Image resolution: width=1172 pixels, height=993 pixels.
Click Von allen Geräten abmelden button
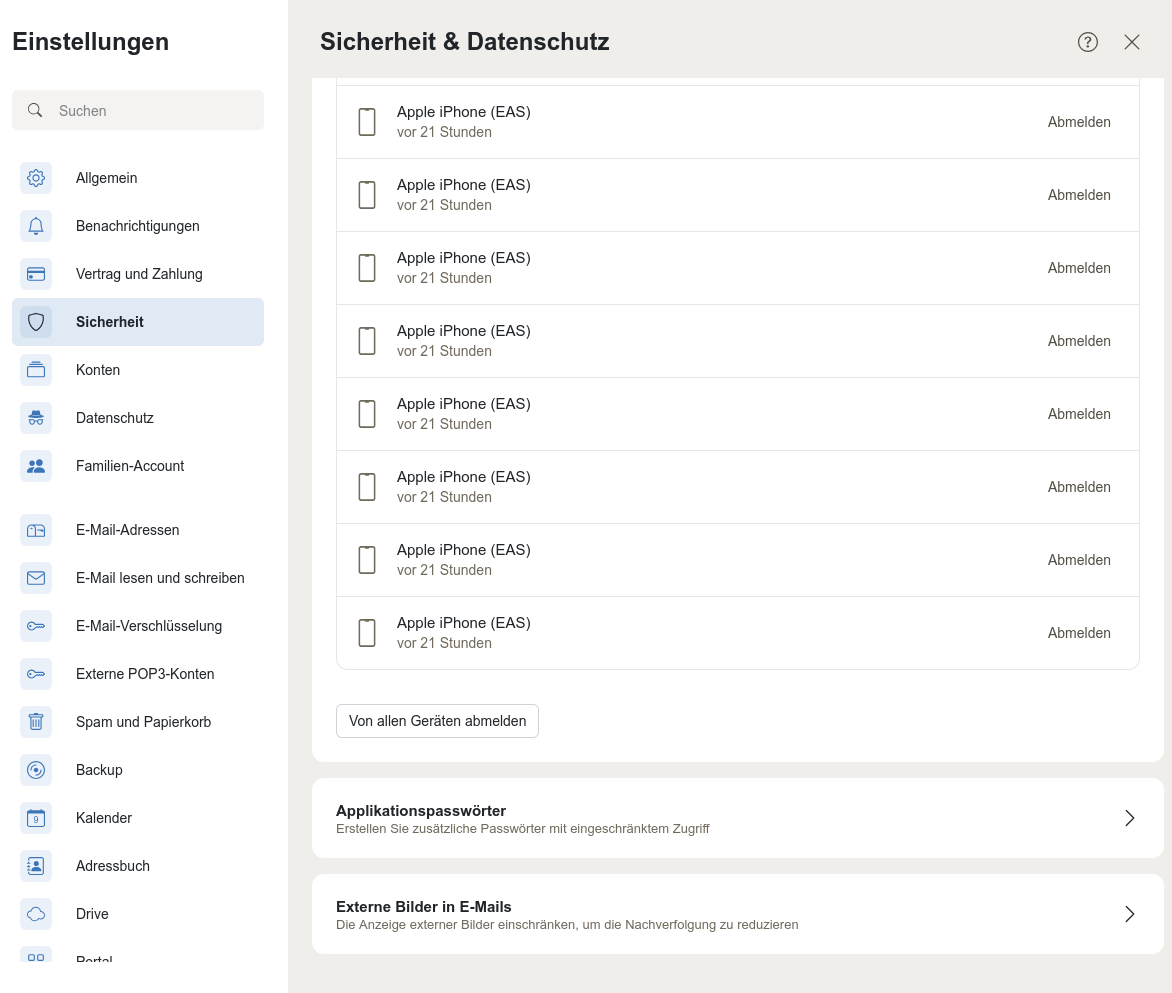pyautogui.click(x=437, y=721)
